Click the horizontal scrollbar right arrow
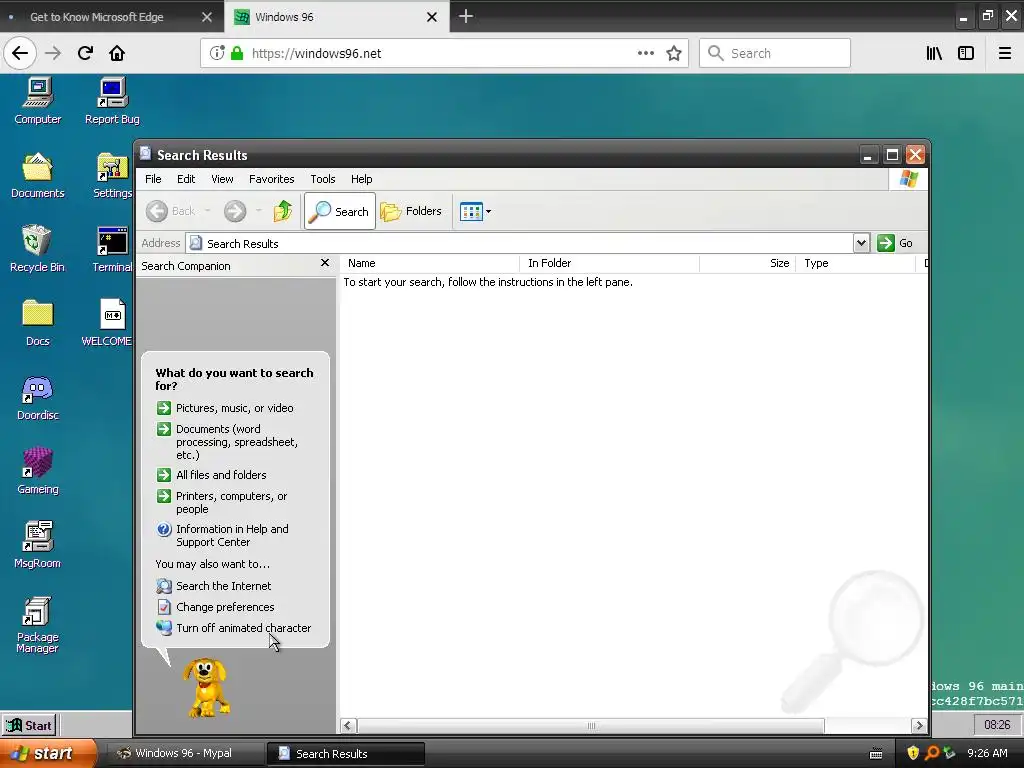 point(920,726)
